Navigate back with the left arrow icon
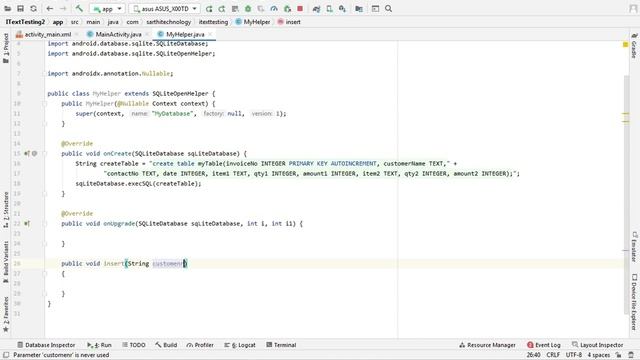 50,9
